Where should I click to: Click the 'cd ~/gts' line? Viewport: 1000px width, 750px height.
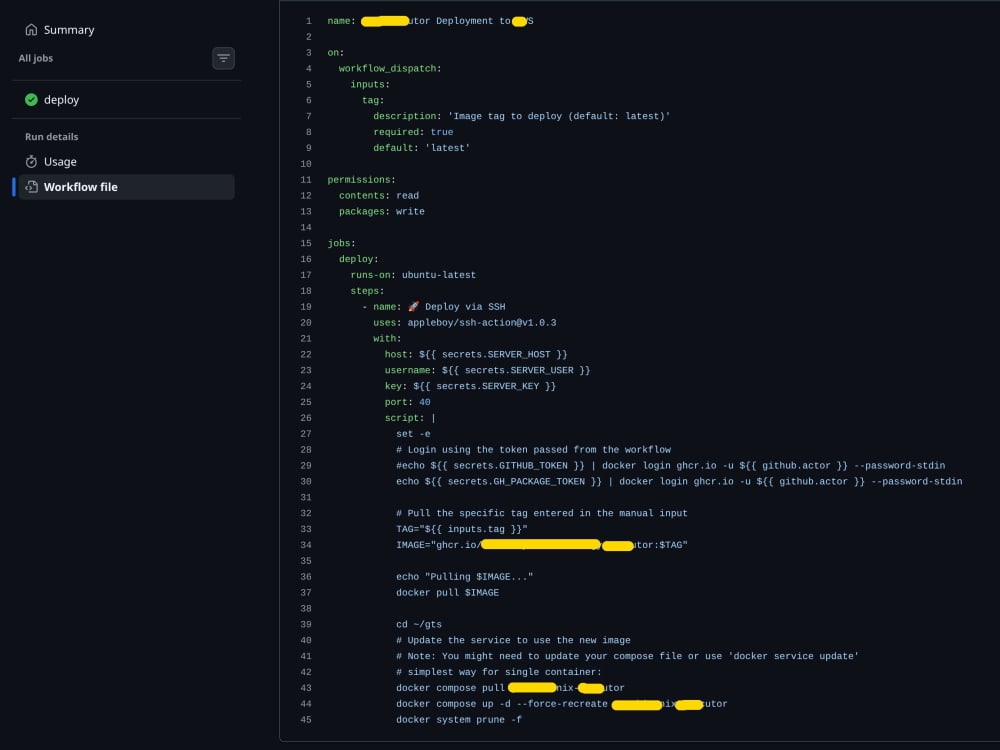[x=419, y=625]
